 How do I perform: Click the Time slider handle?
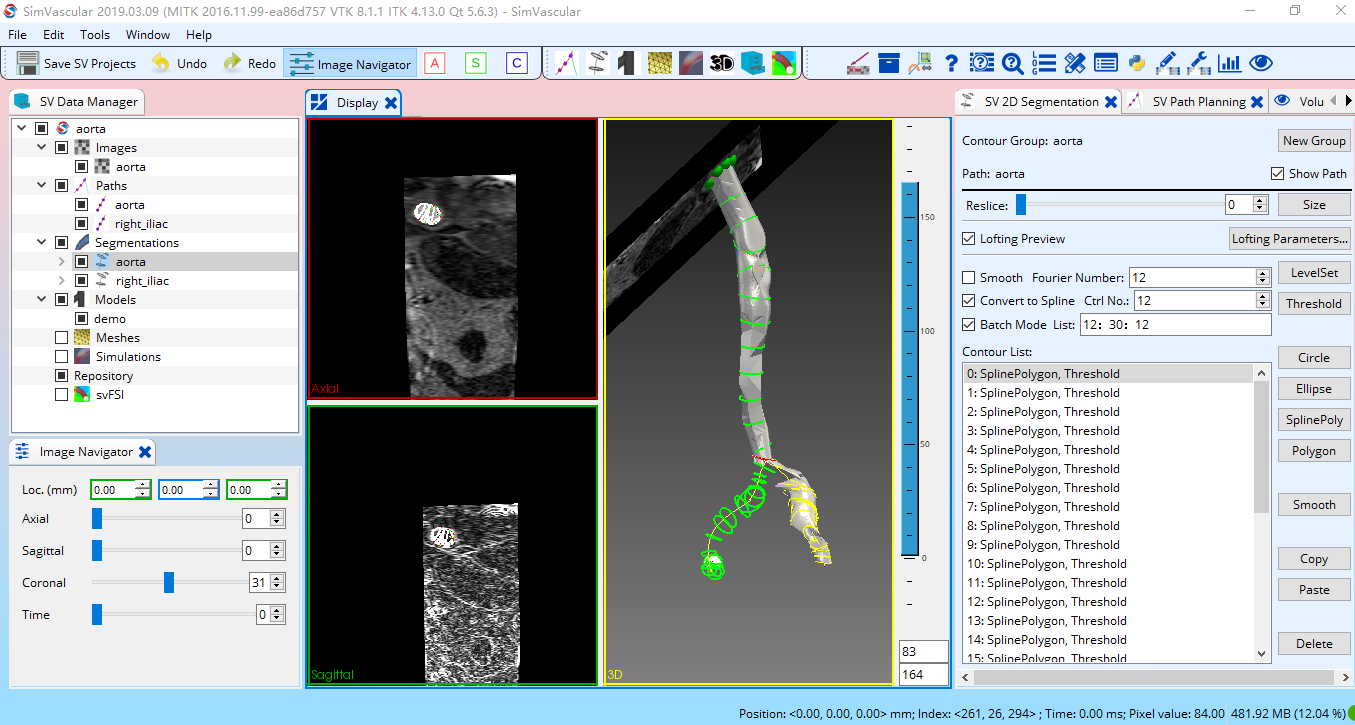click(x=97, y=614)
